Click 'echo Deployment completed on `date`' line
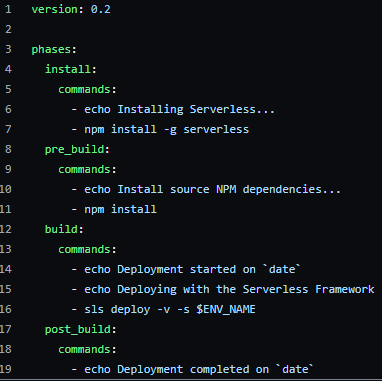 [199, 369]
